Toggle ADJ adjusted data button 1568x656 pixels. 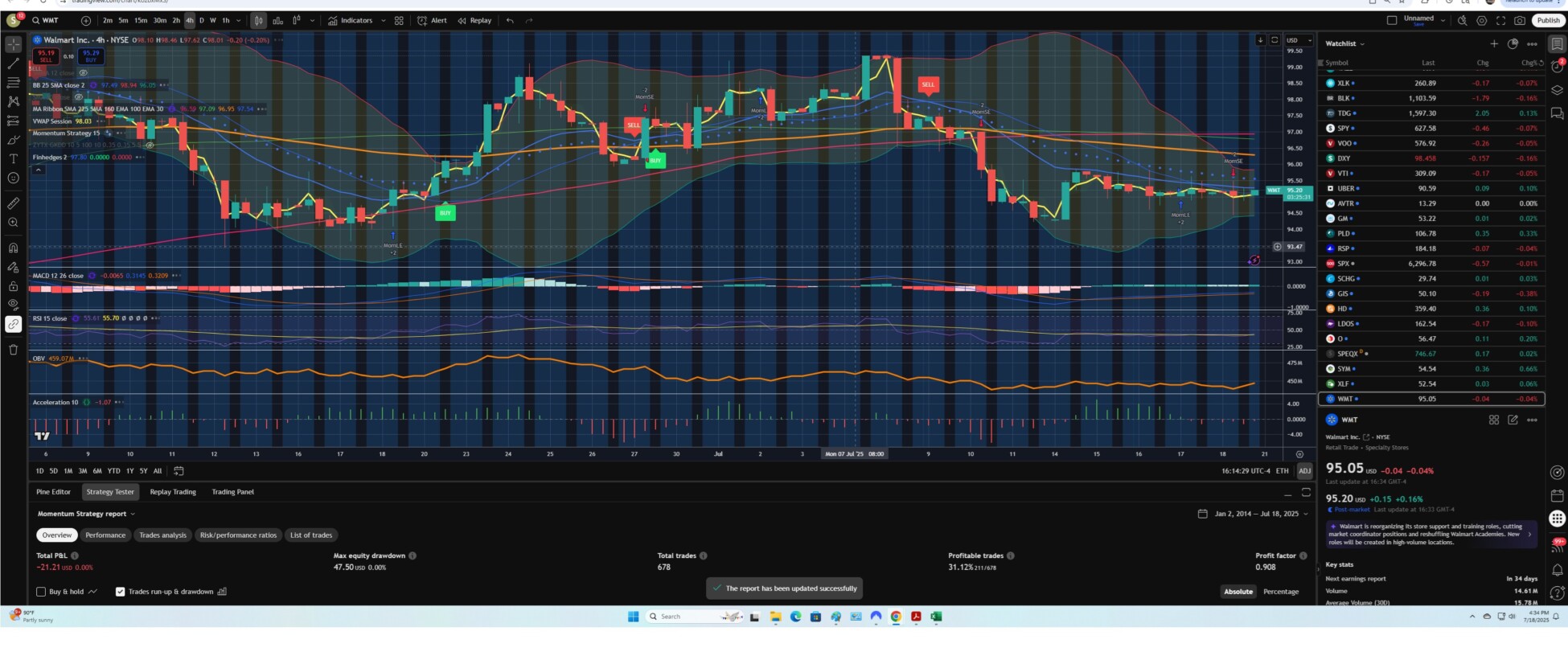tap(1304, 471)
